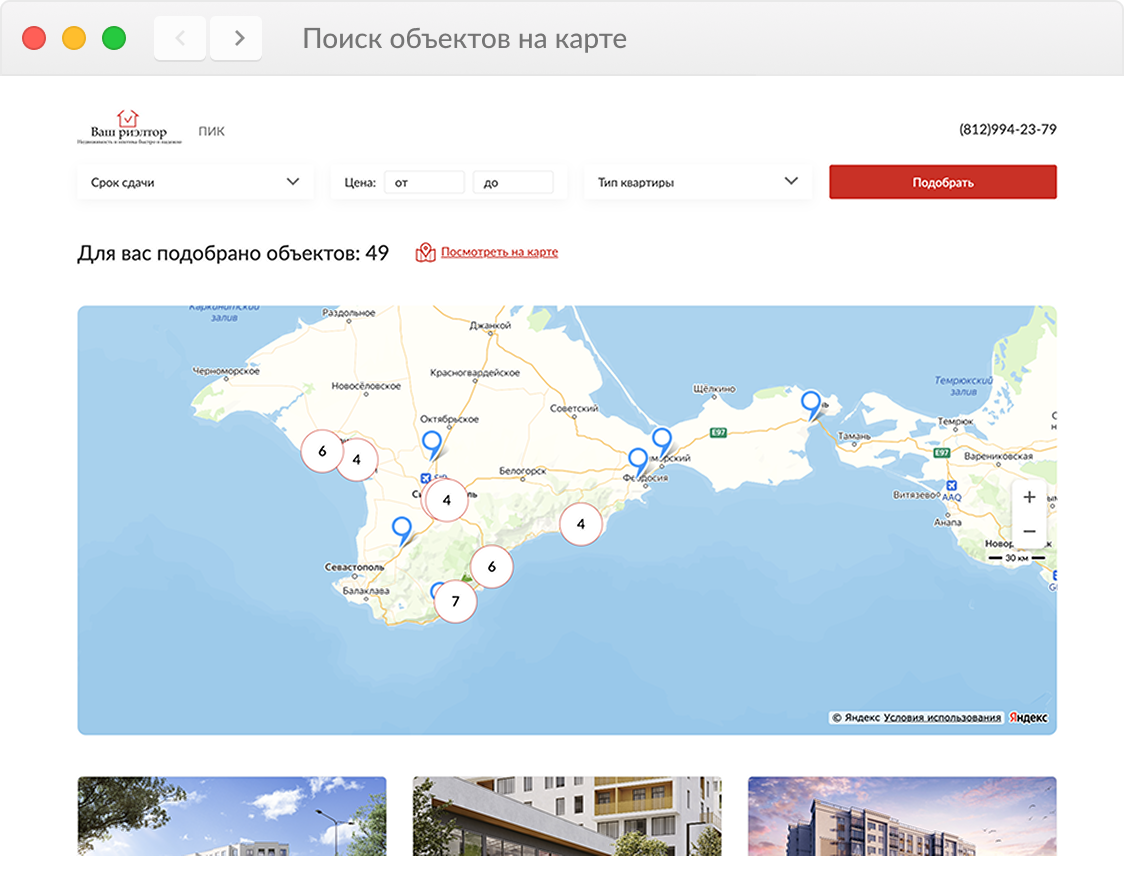Open the Условия использования map link

(942, 718)
